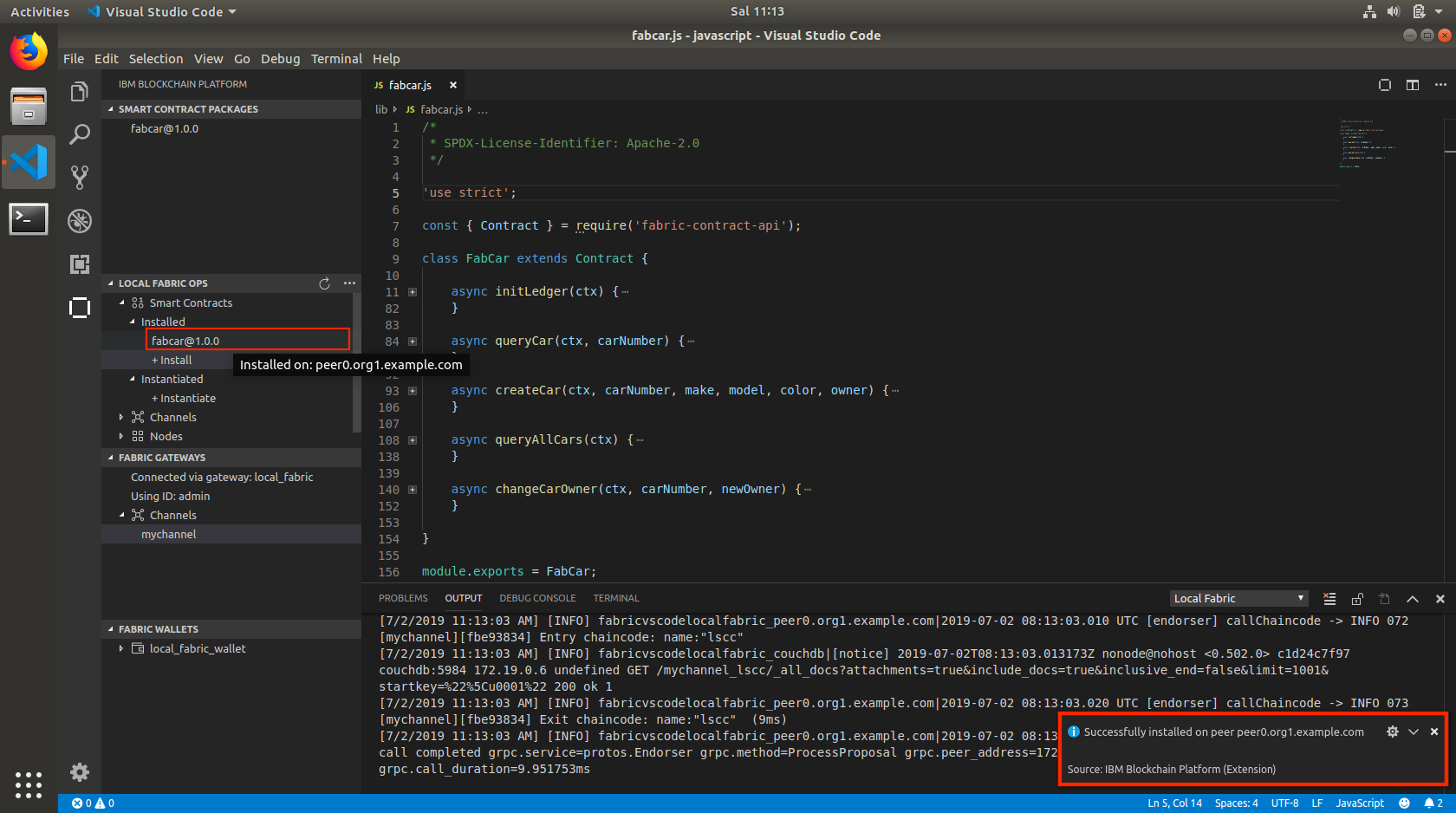Switch to the Debug Console tab
This screenshot has width=1456, height=813.
(537, 598)
